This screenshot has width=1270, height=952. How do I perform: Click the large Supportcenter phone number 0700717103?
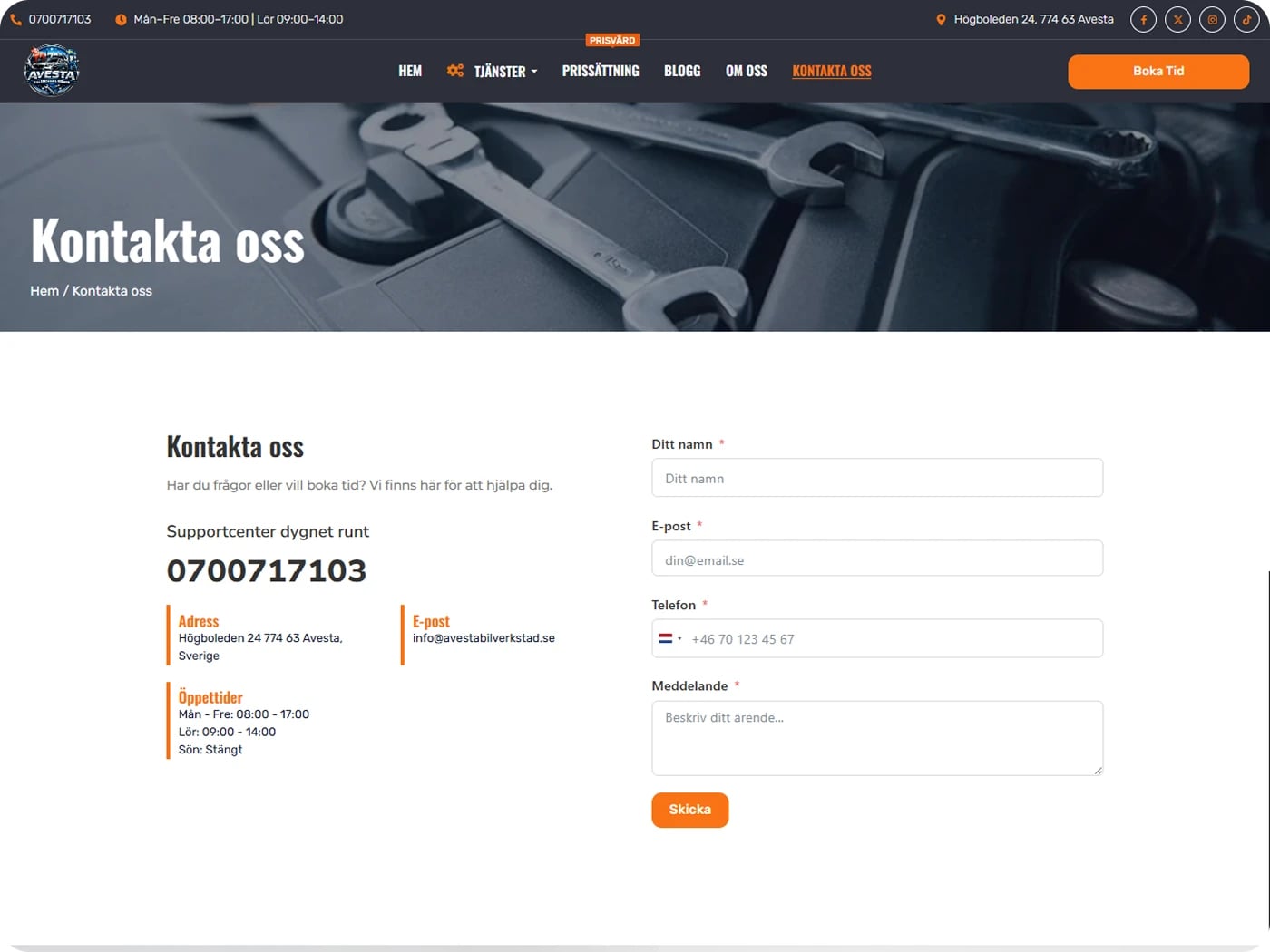[x=267, y=570]
